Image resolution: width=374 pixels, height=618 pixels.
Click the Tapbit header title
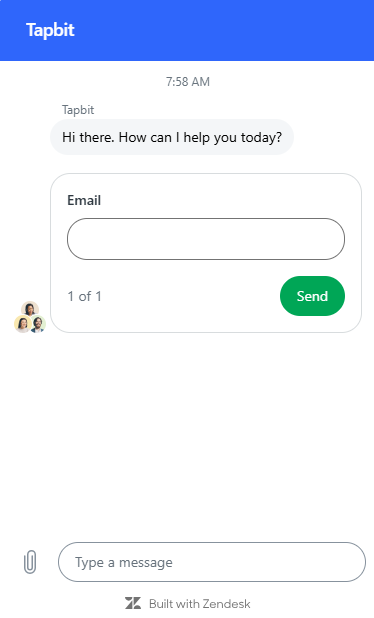tap(50, 30)
